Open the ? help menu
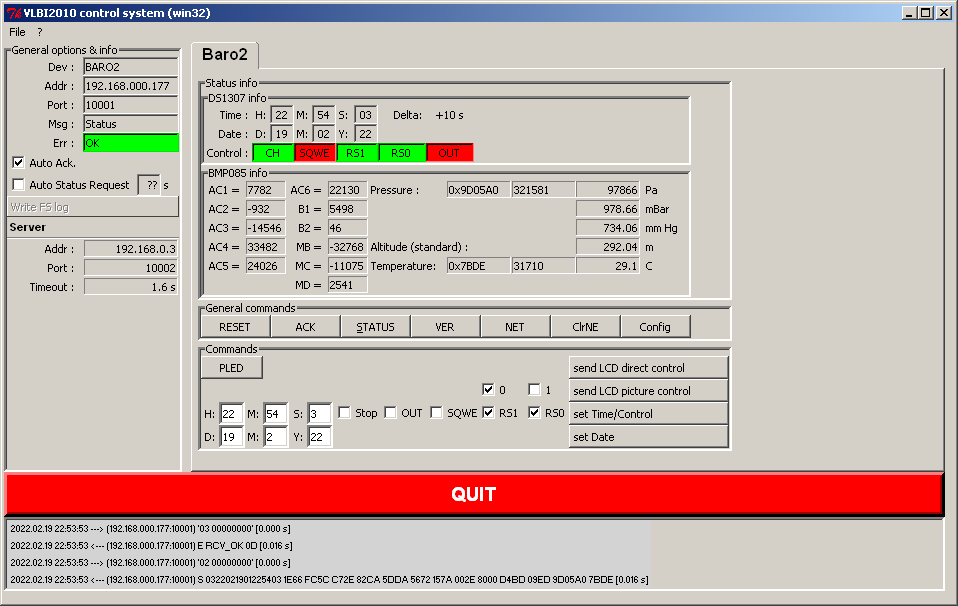The height and width of the screenshot is (606, 958). 40,32
